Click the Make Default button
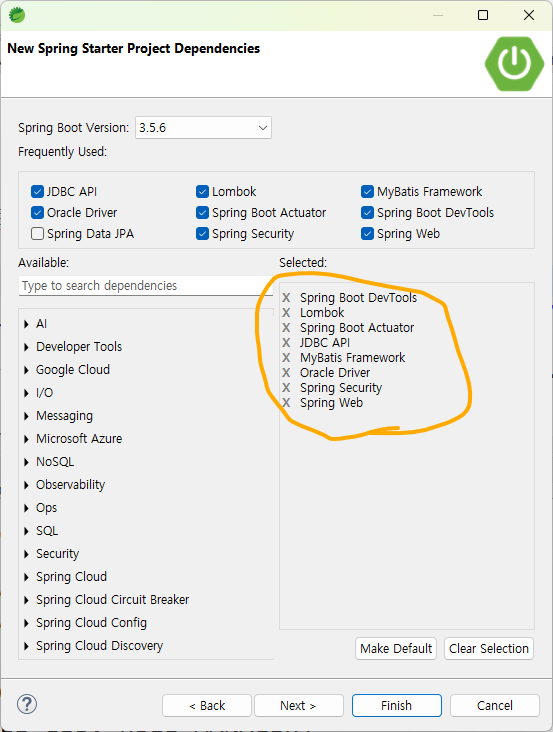The image size is (553, 732). coord(396,648)
